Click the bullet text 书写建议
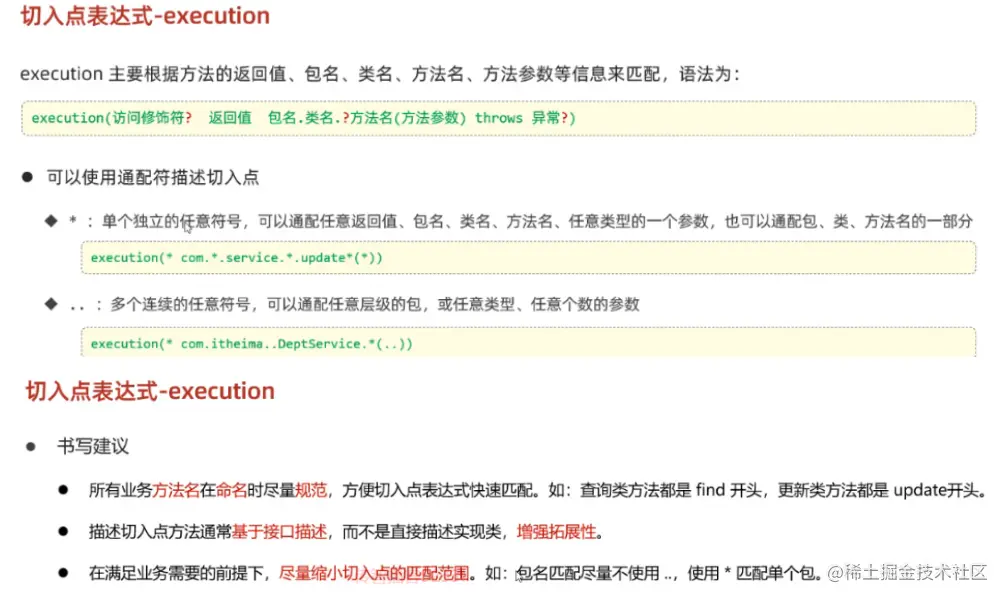 (93, 446)
